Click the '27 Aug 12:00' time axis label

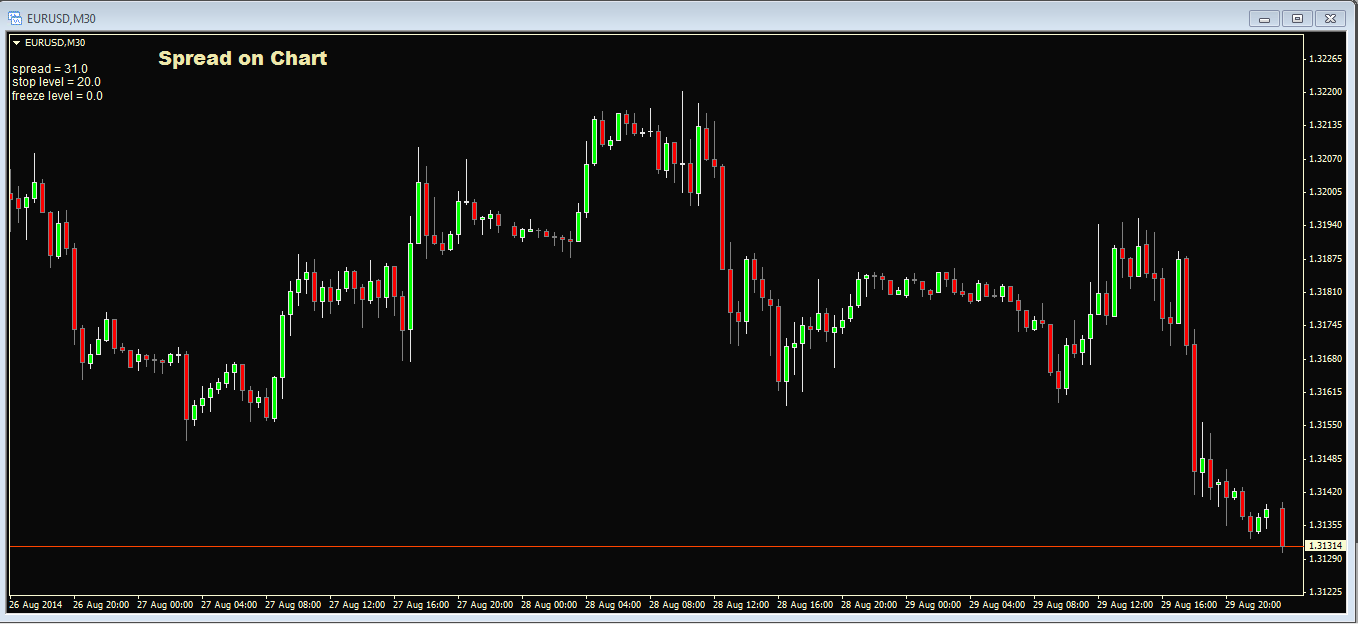click(357, 605)
